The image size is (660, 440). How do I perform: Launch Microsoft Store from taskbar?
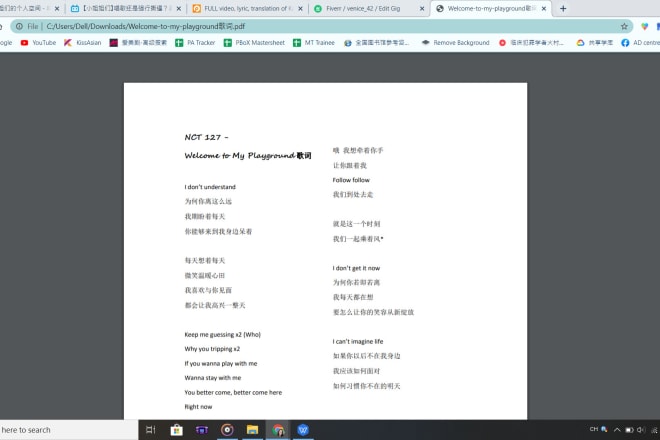tap(176, 430)
